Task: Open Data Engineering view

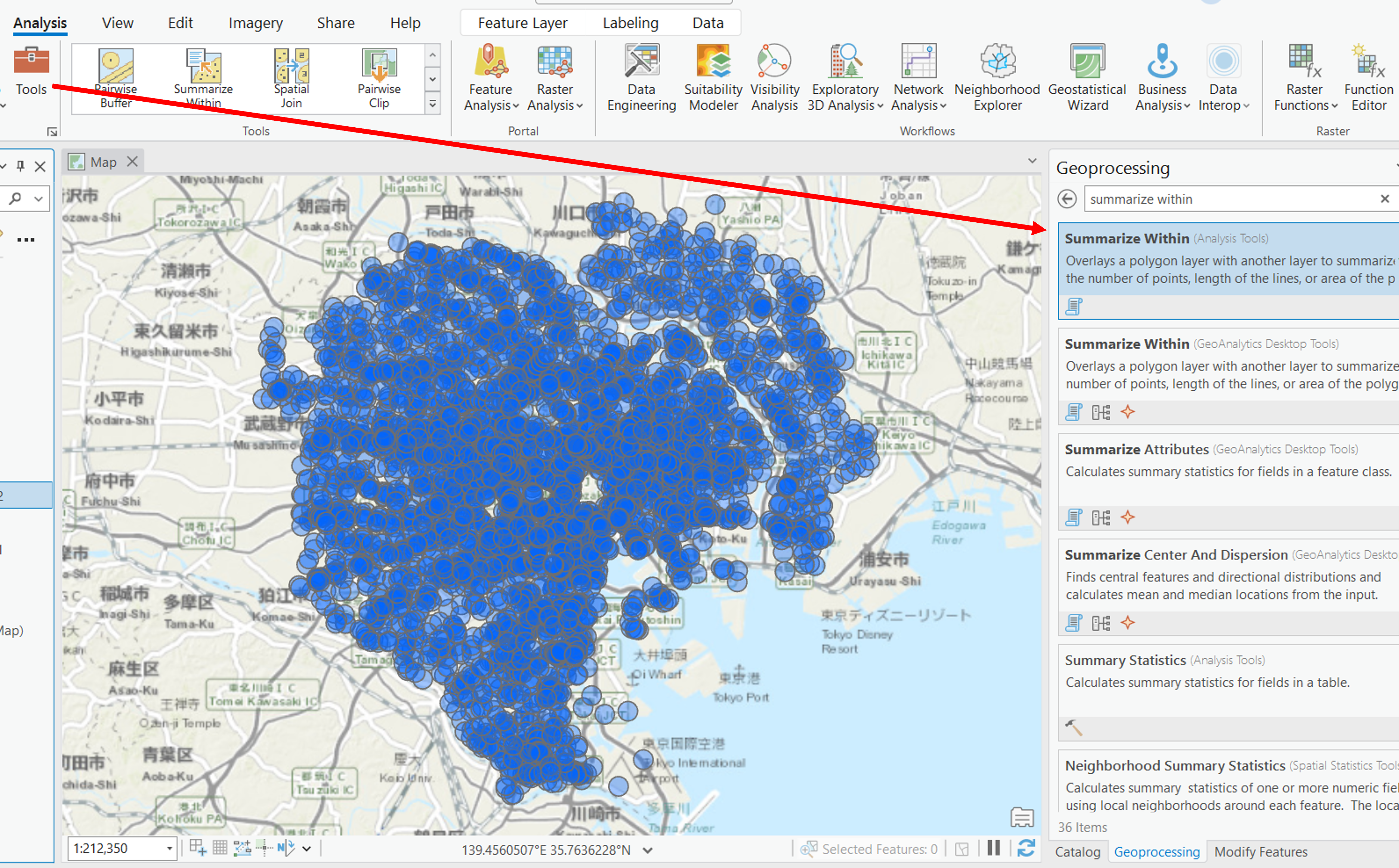Action: (641, 78)
